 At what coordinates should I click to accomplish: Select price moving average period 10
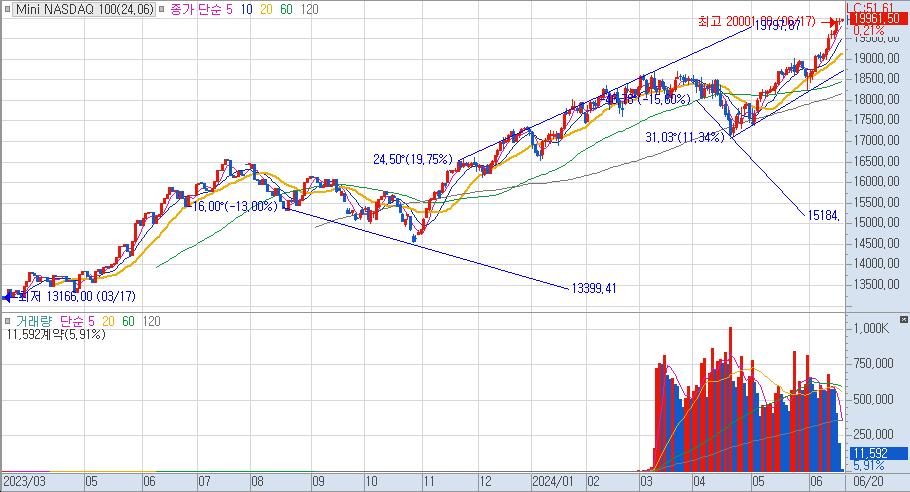tap(246, 9)
